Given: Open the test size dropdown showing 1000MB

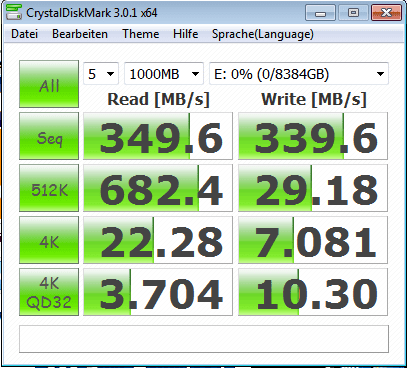Looking at the screenshot, I should point(164,74).
